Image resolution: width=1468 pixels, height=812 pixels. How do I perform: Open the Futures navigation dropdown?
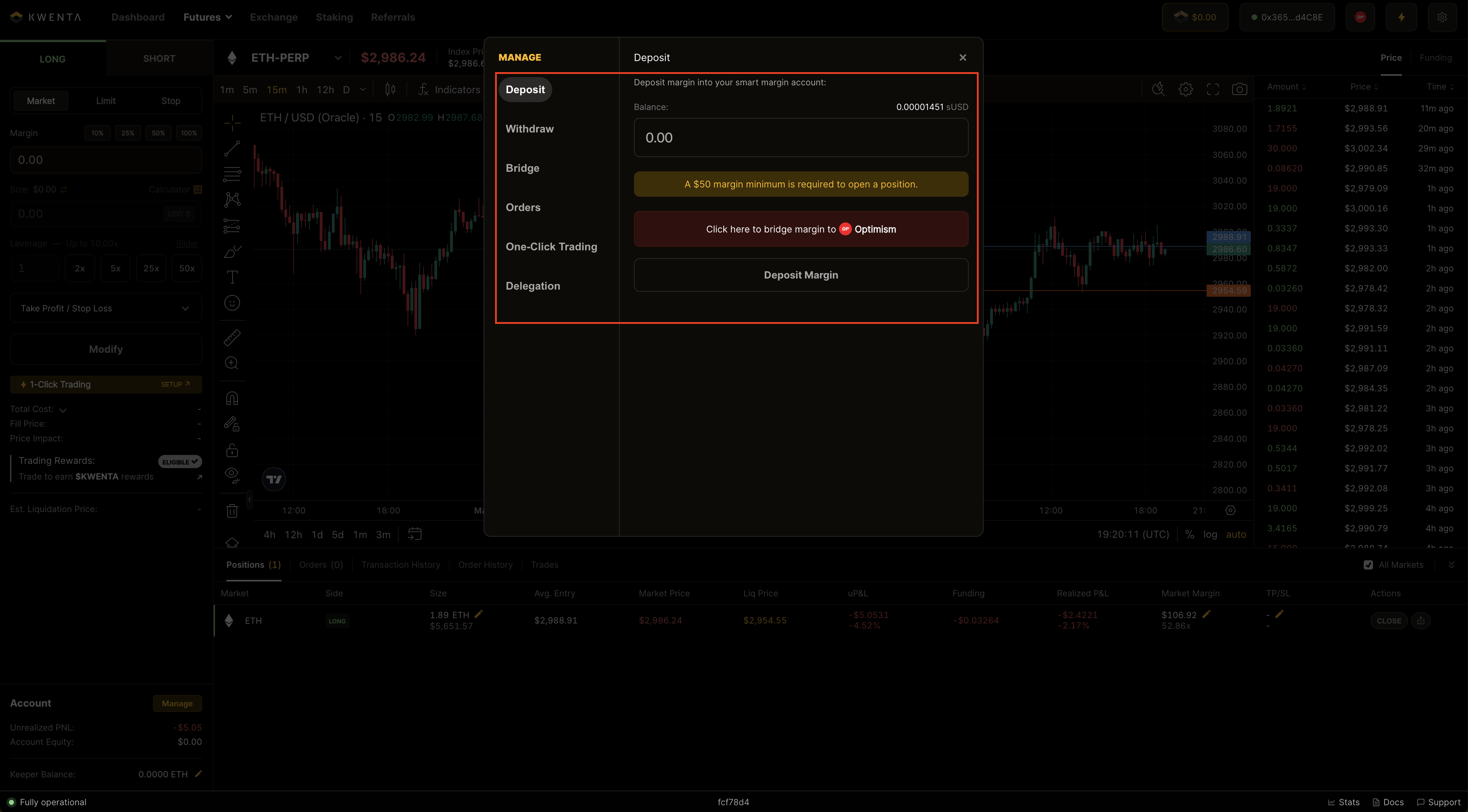pyautogui.click(x=208, y=17)
